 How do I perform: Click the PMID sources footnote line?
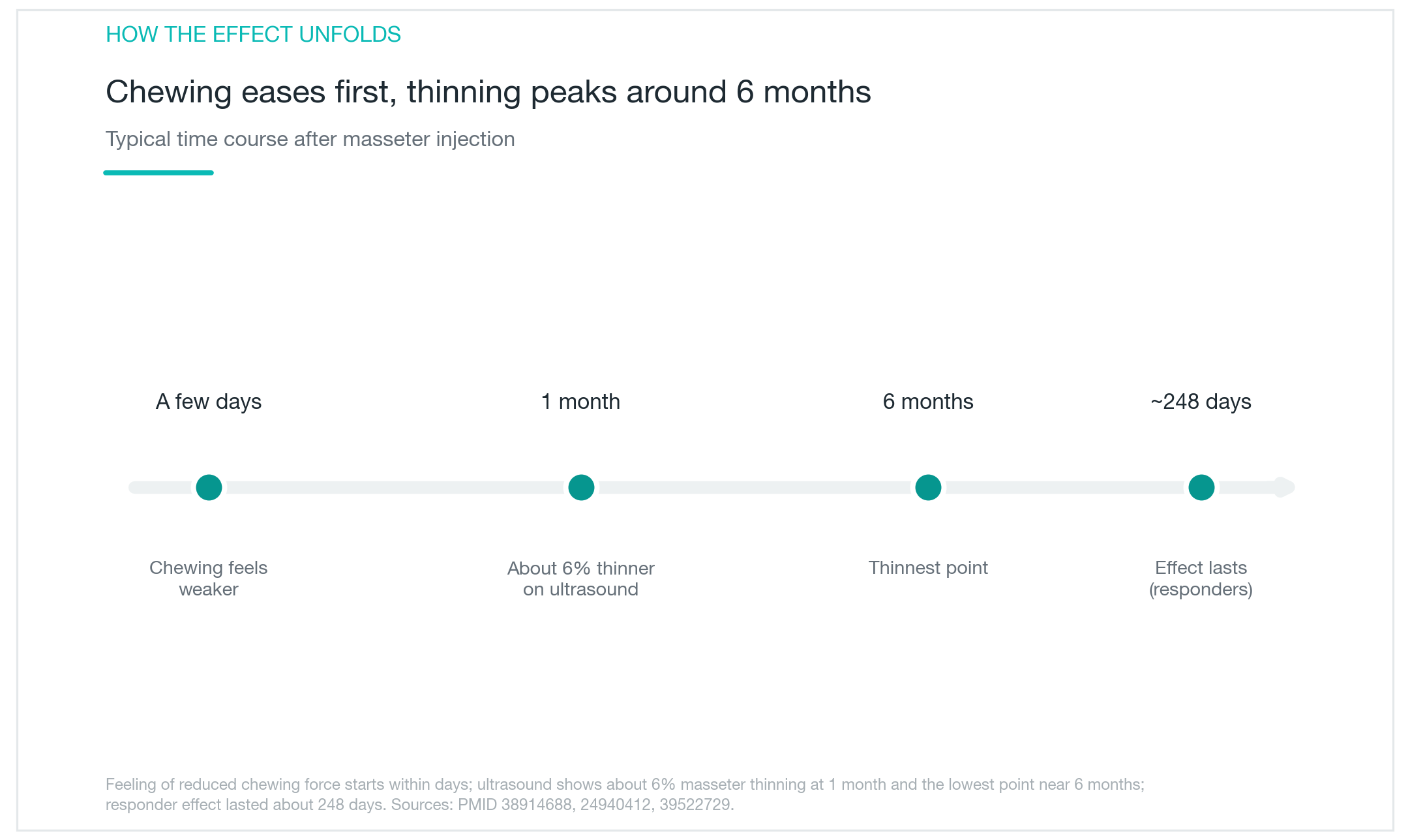point(420,805)
